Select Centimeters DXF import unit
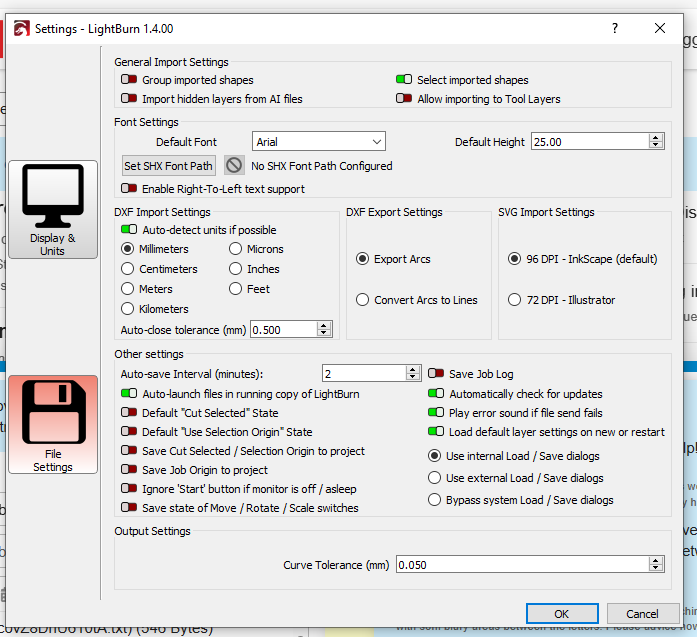Screen dimensions: 697x637 (128, 269)
